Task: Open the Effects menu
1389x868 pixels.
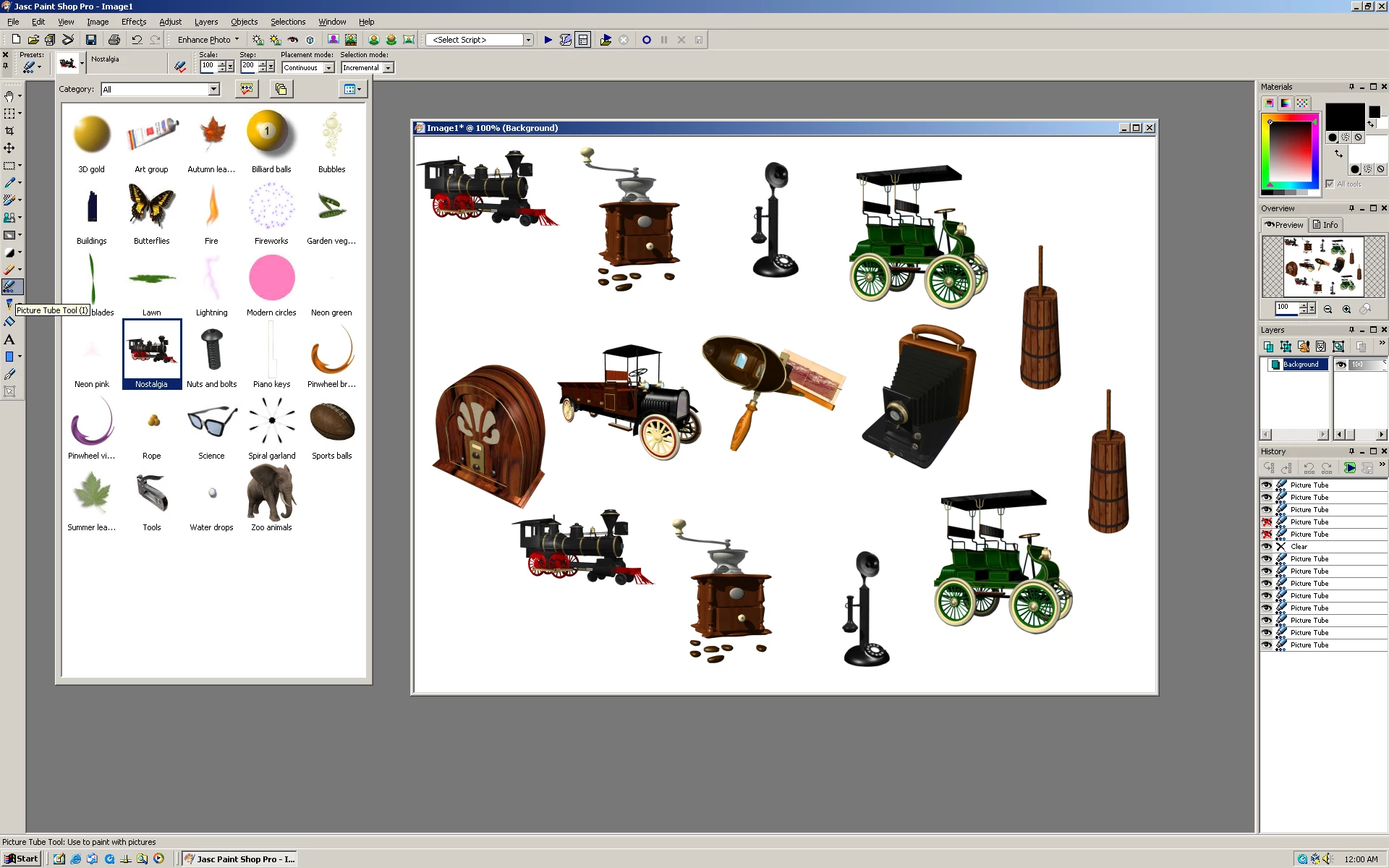Action: [x=133, y=22]
